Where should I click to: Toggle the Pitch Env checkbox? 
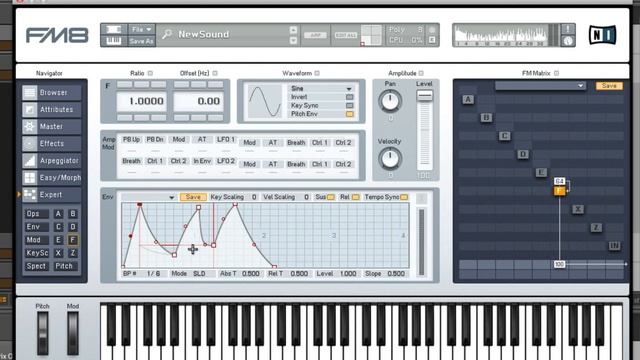(349, 114)
